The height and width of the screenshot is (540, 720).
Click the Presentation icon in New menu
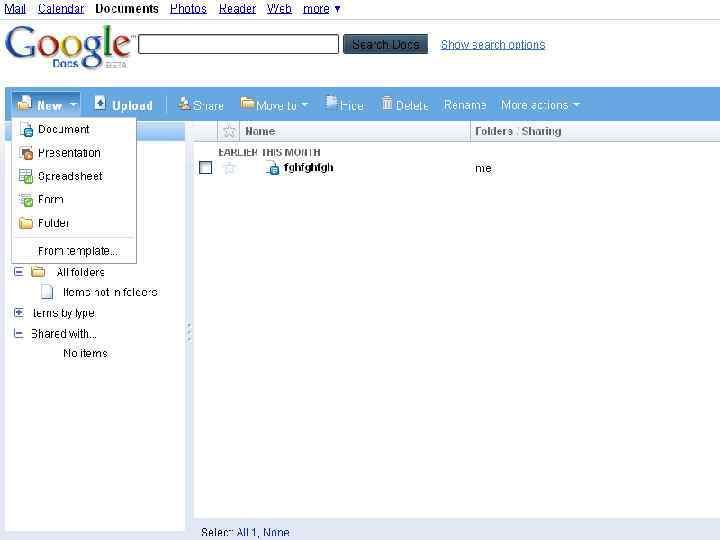pyautogui.click(x=27, y=153)
